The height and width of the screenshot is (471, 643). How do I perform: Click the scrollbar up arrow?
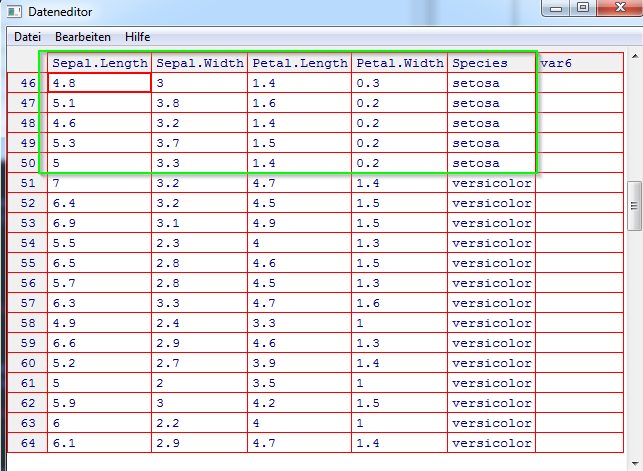pyautogui.click(x=634, y=56)
